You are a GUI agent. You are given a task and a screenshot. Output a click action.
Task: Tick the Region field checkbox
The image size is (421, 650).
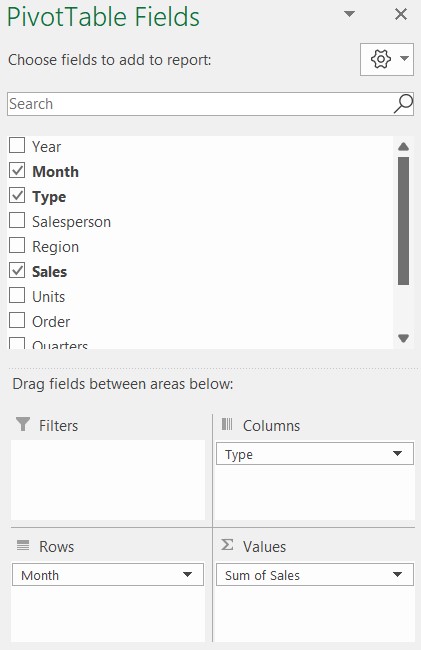(17, 245)
